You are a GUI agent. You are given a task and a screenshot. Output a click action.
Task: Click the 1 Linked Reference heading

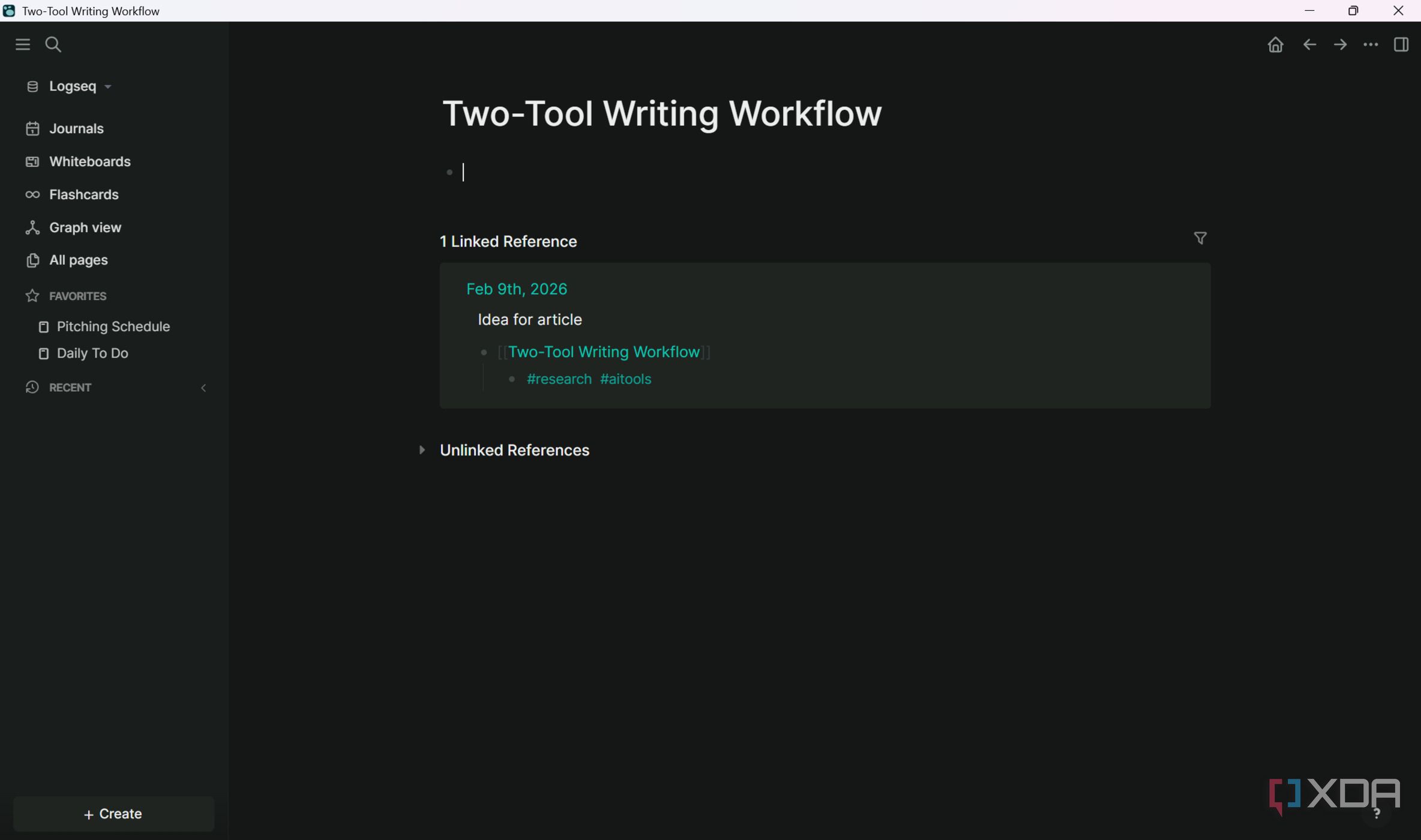point(508,242)
